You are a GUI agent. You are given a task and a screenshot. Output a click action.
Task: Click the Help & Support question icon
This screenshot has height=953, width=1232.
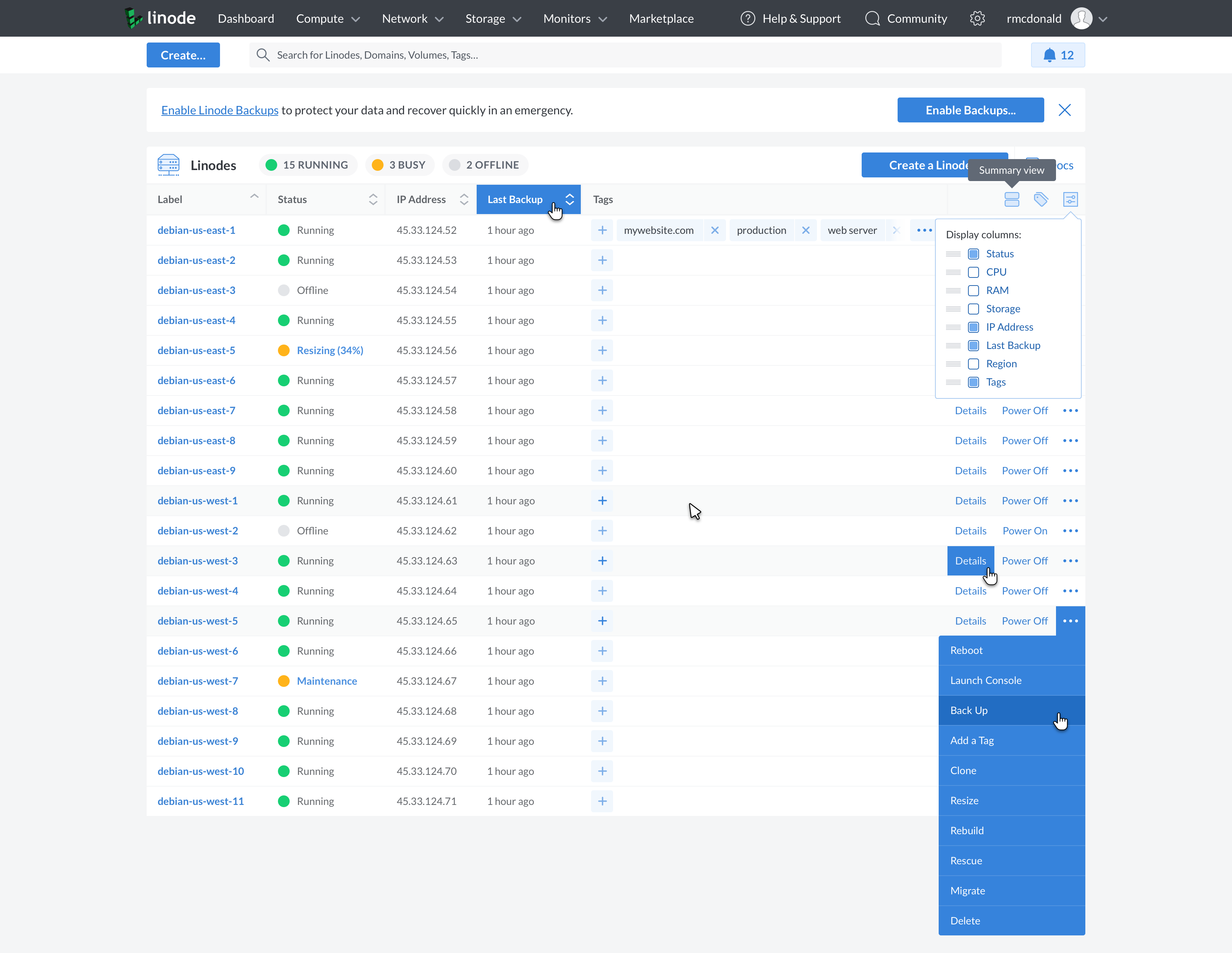(x=747, y=19)
